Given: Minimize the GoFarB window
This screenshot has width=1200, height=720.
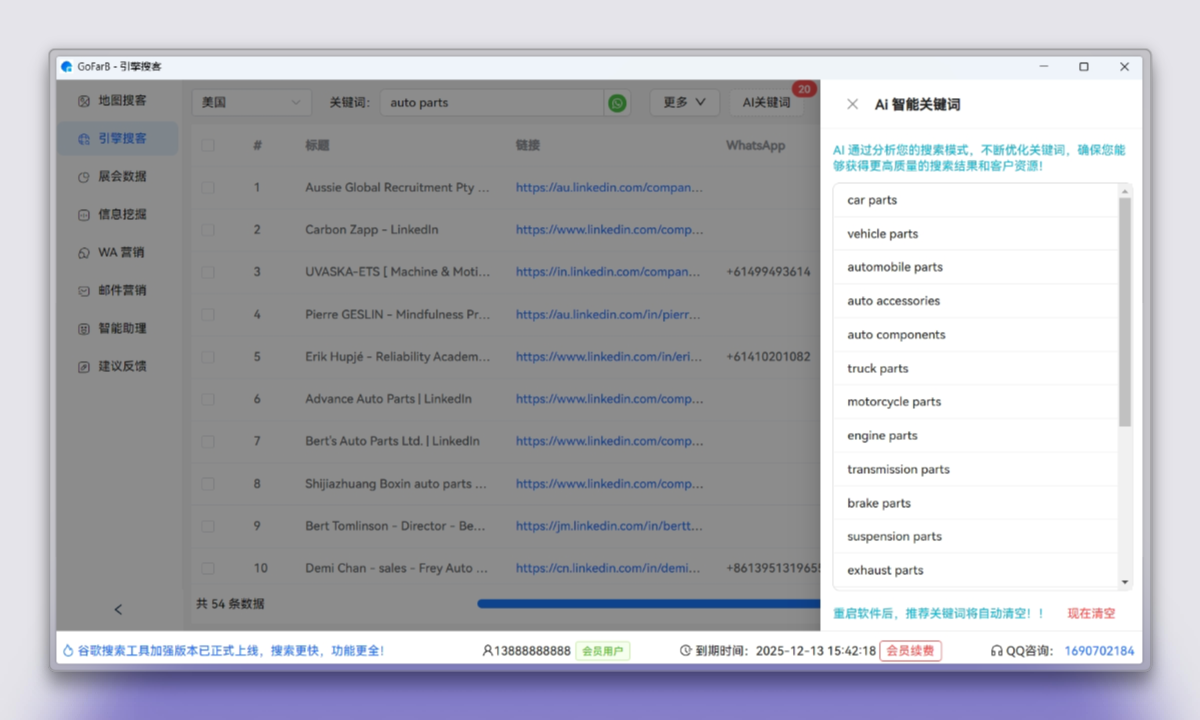Looking at the screenshot, I should (1044, 67).
